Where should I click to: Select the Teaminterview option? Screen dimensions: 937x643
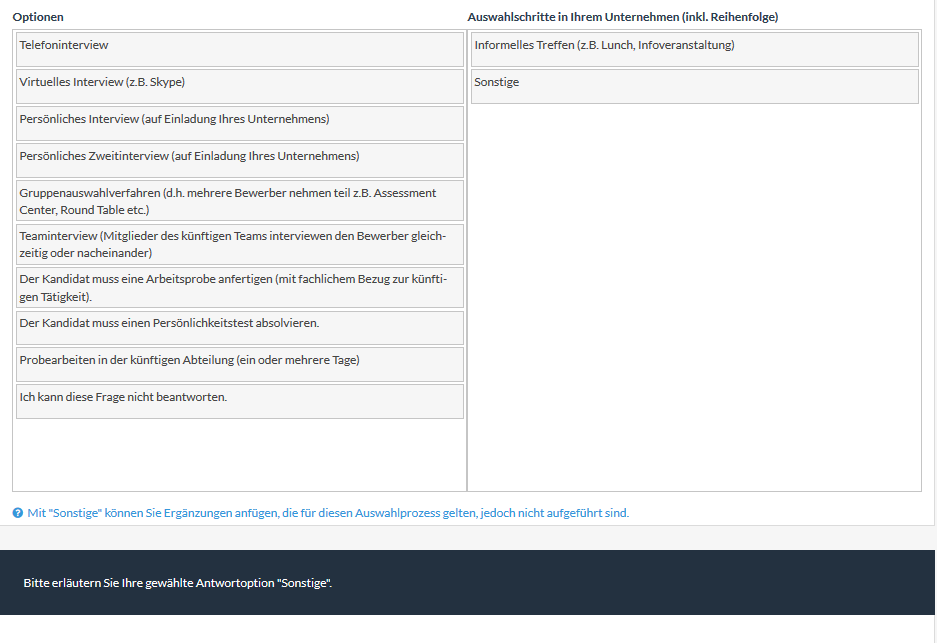pyautogui.click(x=240, y=244)
